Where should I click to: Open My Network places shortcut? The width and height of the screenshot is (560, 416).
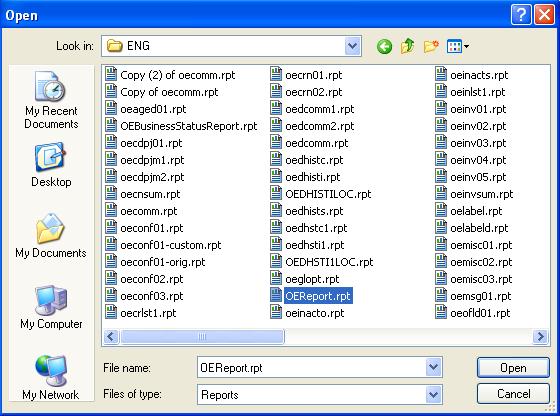51,377
